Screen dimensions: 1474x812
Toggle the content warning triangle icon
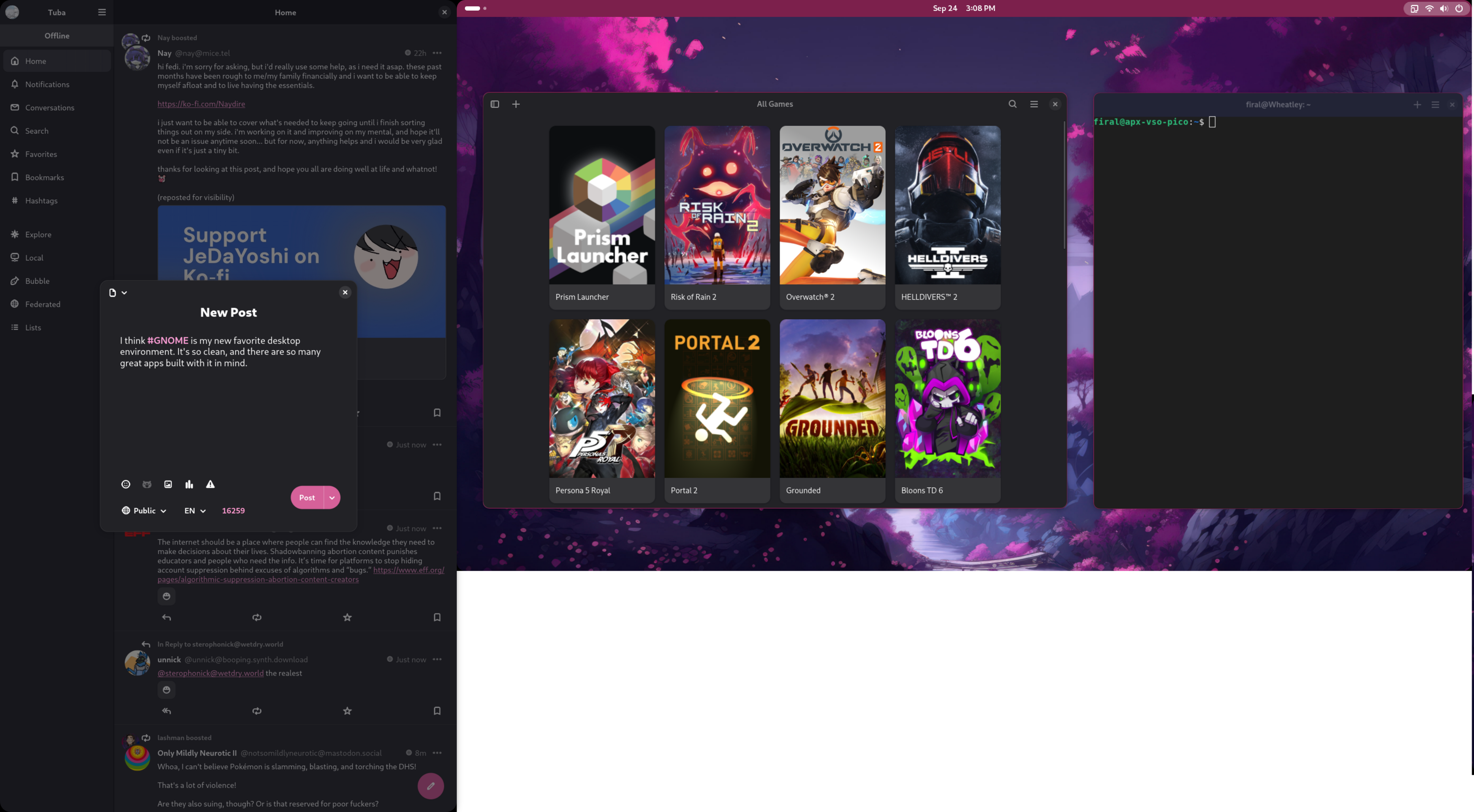click(x=210, y=484)
